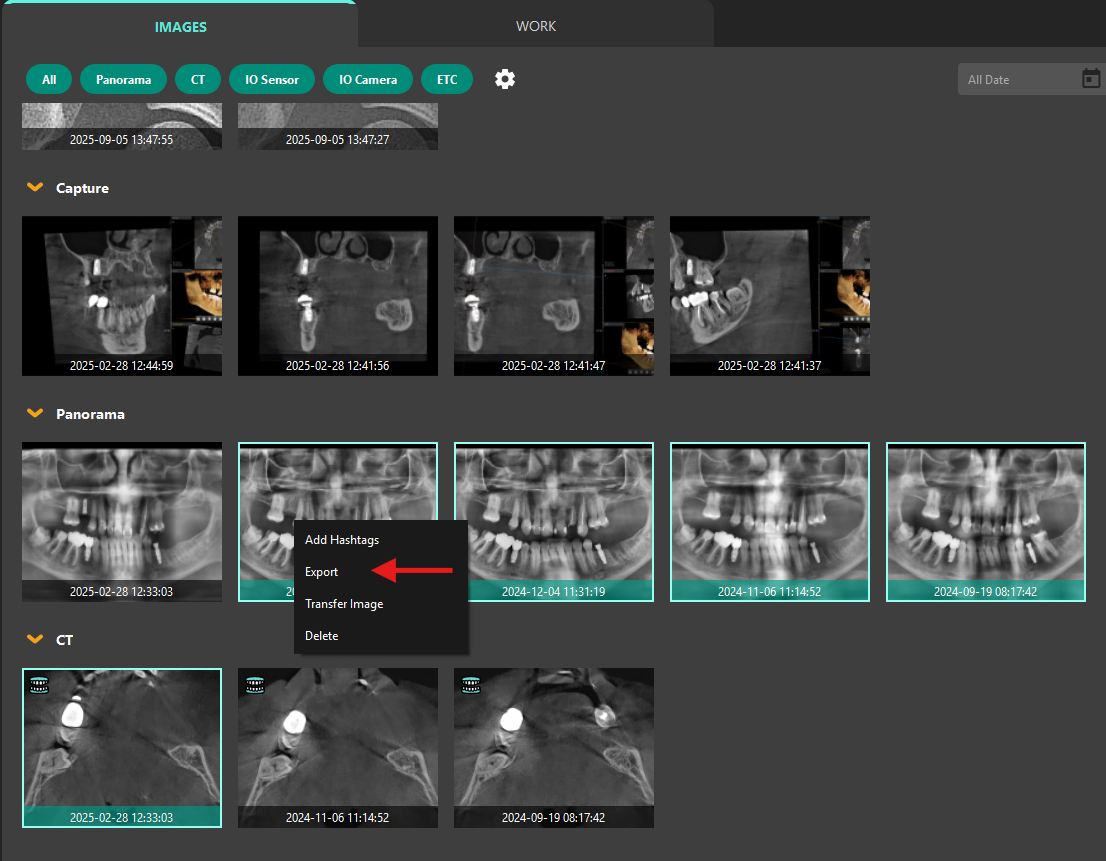Image resolution: width=1106 pixels, height=861 pixels.
Task: Choose Delete from the context menu
Action: point(381,635)
